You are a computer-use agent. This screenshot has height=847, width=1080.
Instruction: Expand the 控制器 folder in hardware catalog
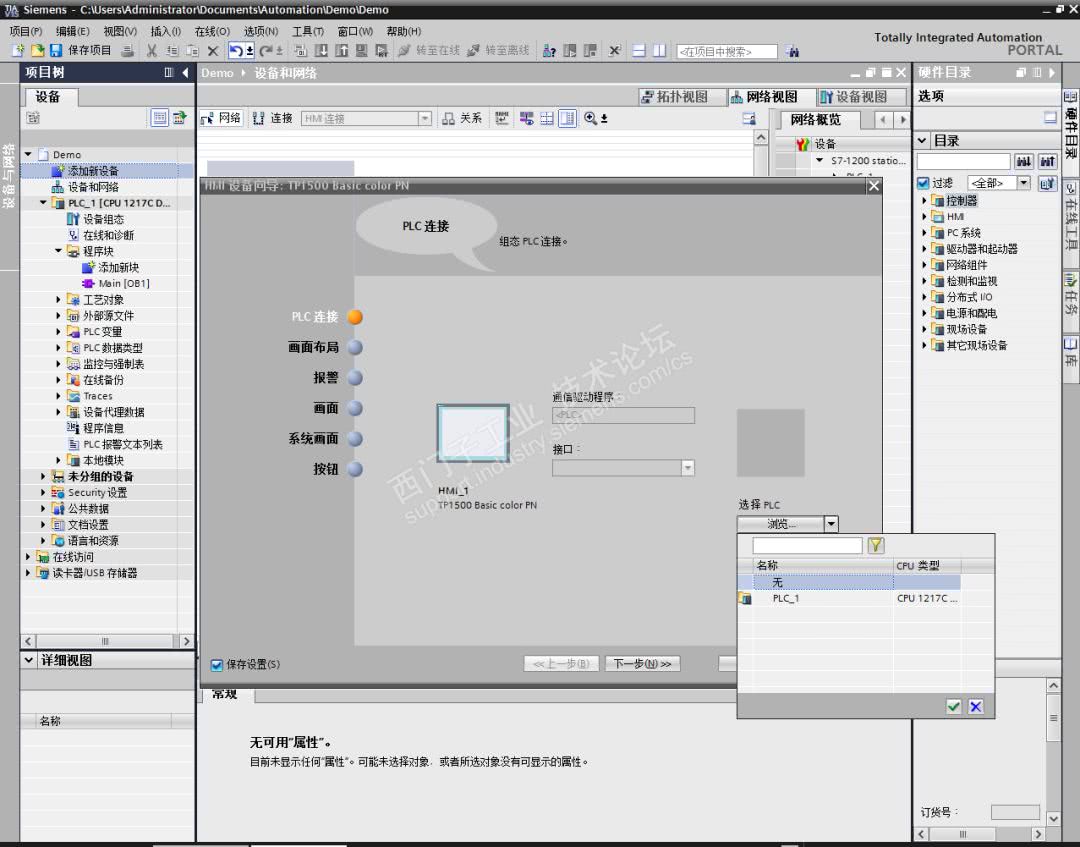(x=925, y=201)
